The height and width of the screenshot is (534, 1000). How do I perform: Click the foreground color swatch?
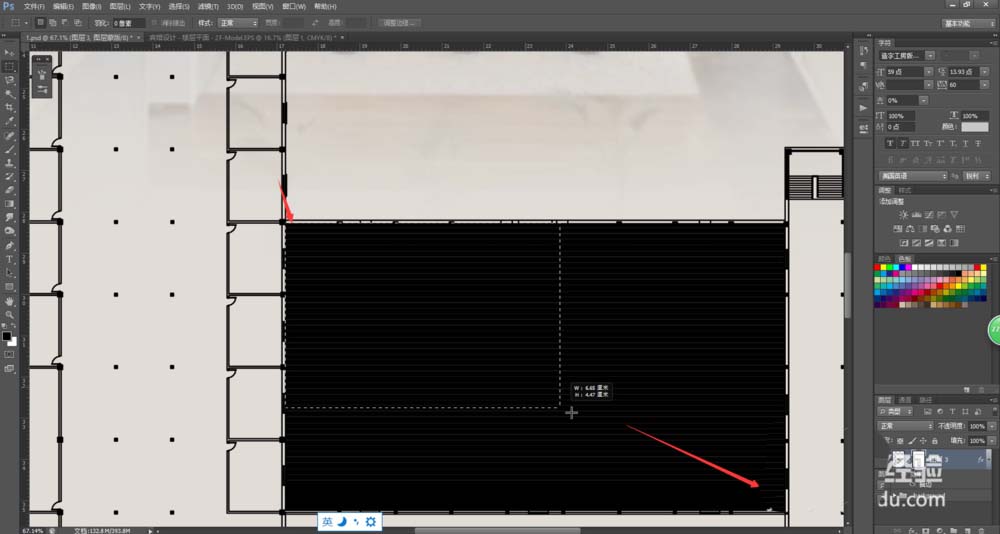(6, 336)
